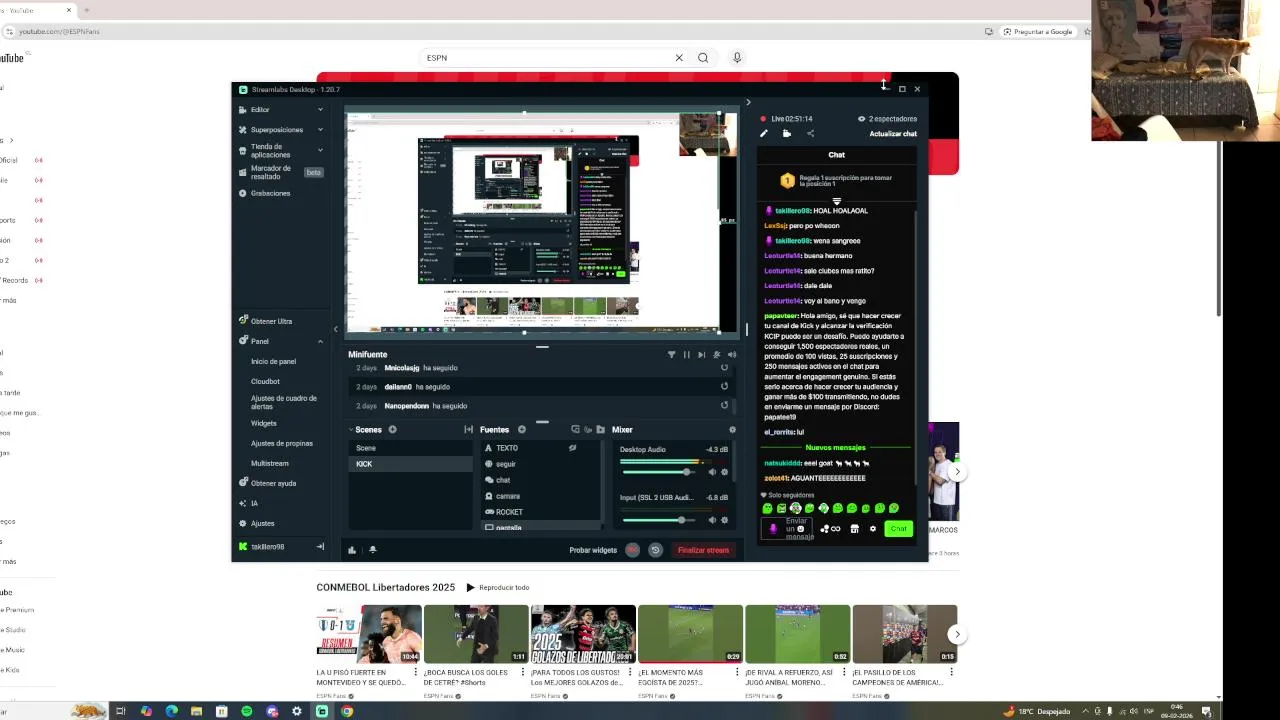
Task: Log out with arrow next to takillero98
Action: point(320,547)
